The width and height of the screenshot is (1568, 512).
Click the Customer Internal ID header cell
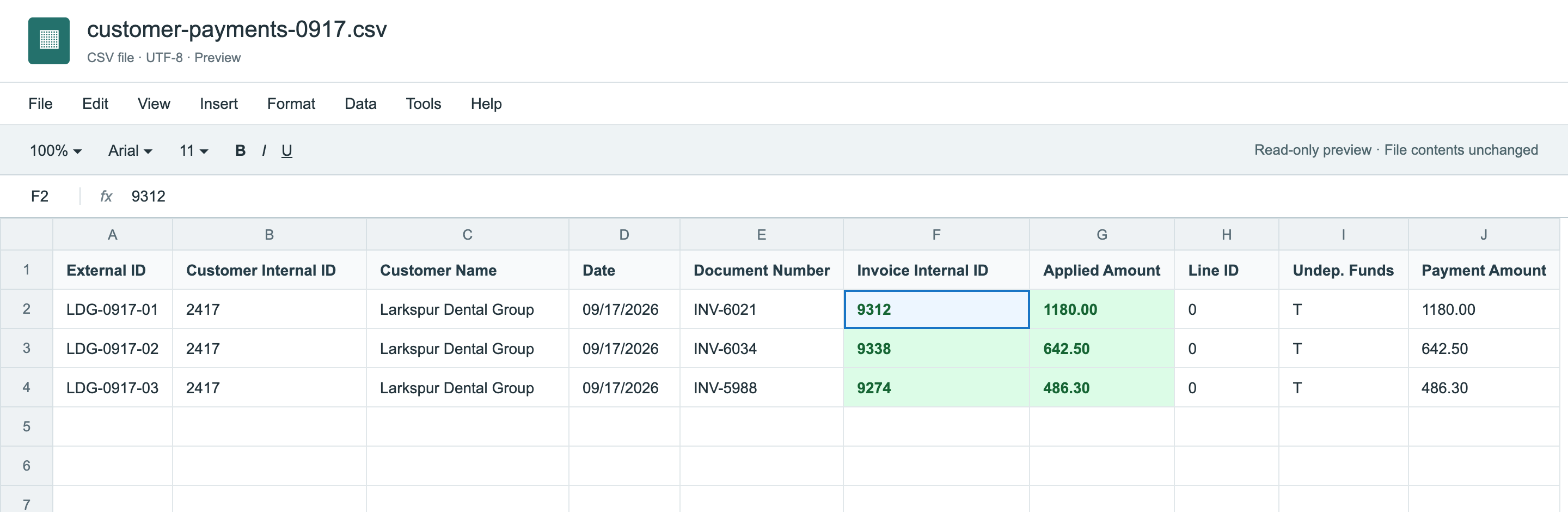coord(269,270)
